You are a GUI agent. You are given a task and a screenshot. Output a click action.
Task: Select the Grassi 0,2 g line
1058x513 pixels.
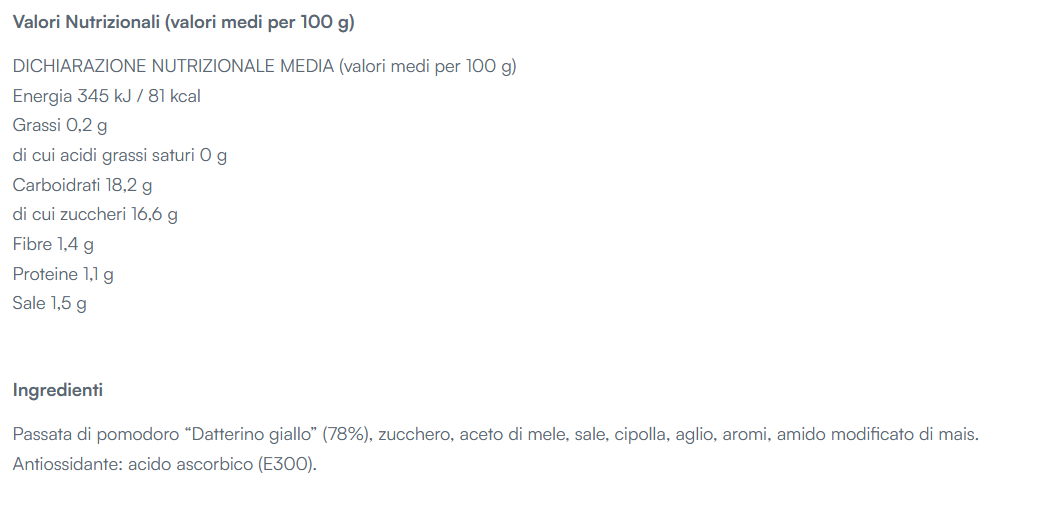point(60,126)
